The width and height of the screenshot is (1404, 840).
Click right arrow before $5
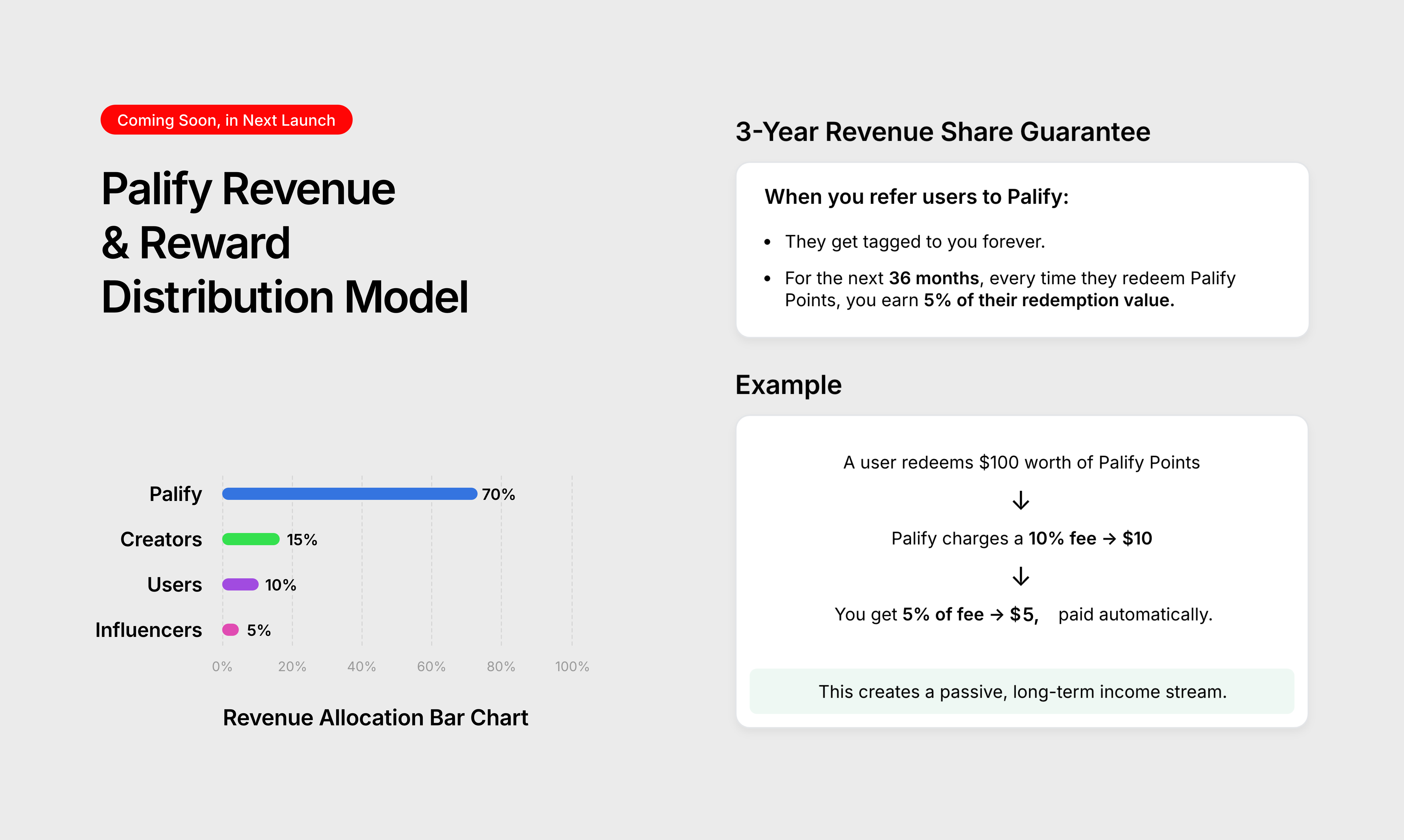(996, 615)
